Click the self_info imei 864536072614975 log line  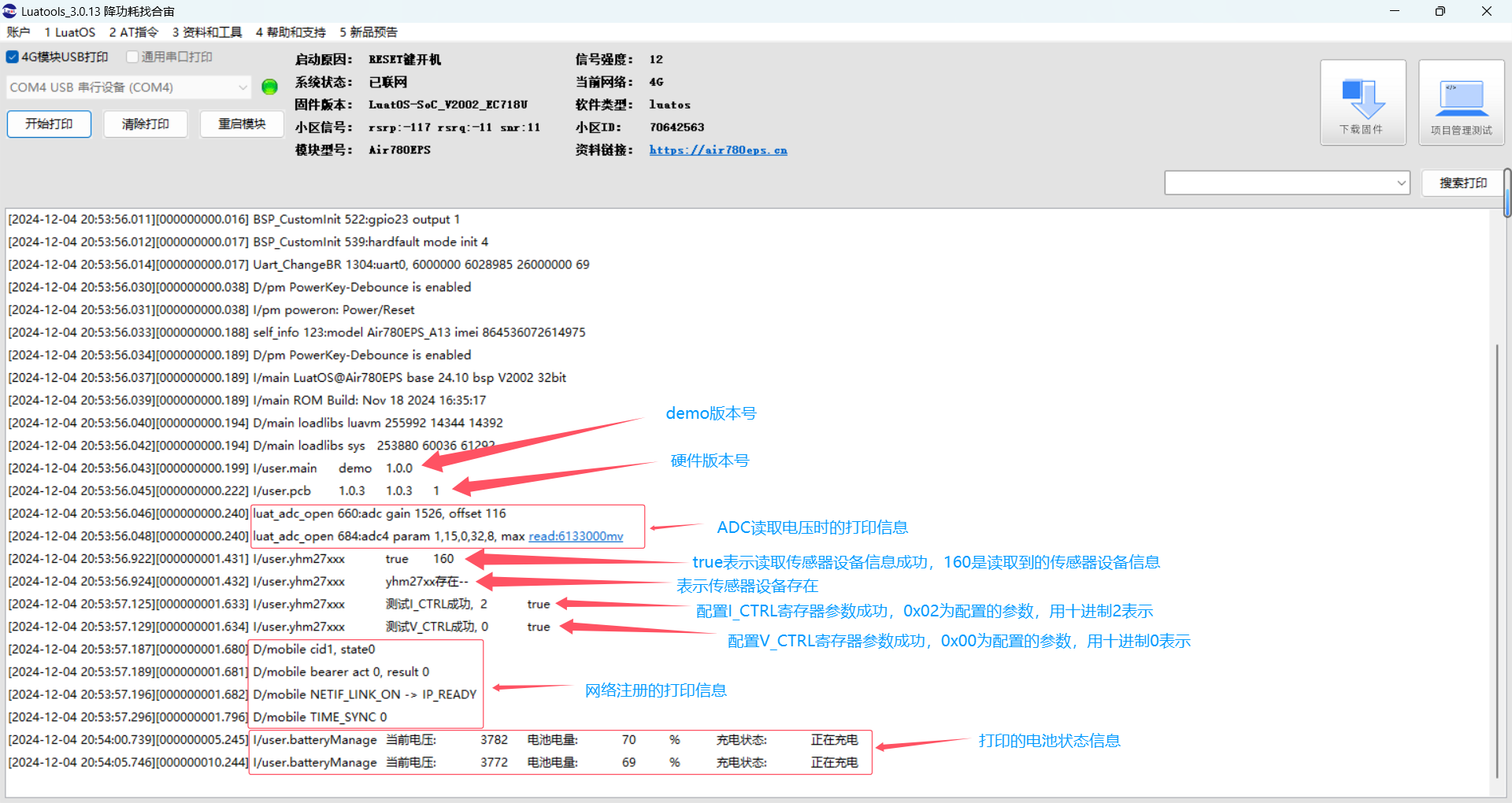click(297, 333)
